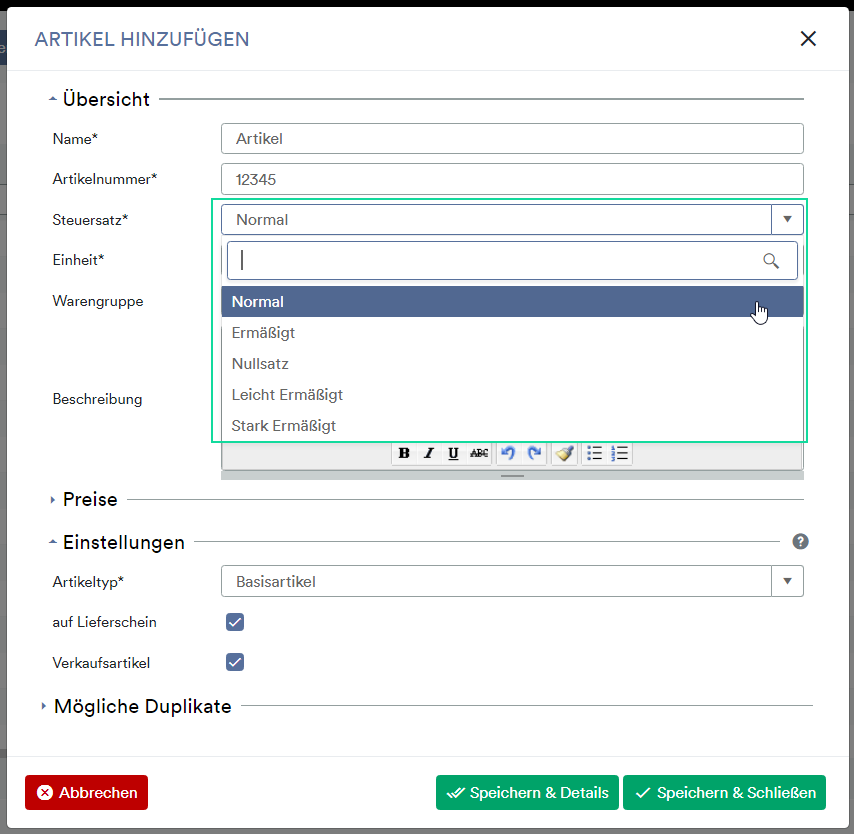Expand the Preise section
Viewport: 854px width, 834px height.
(x=90, y=499)
